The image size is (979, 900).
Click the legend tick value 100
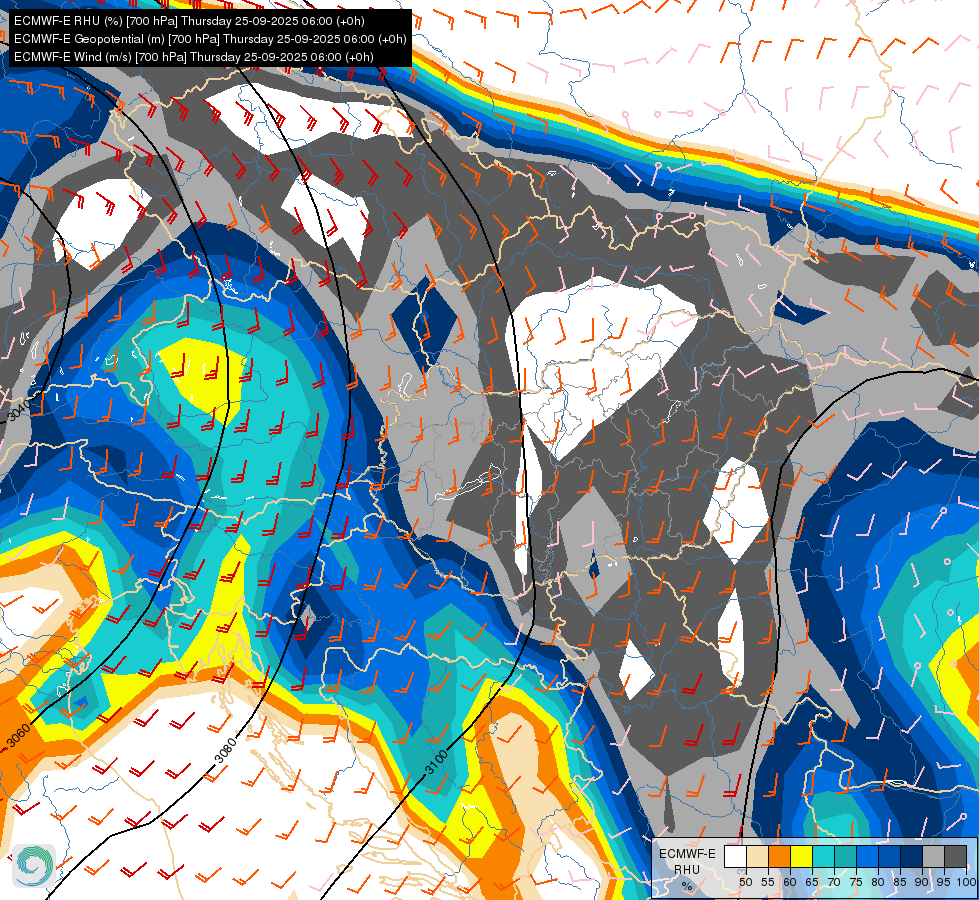pos(966,882)
